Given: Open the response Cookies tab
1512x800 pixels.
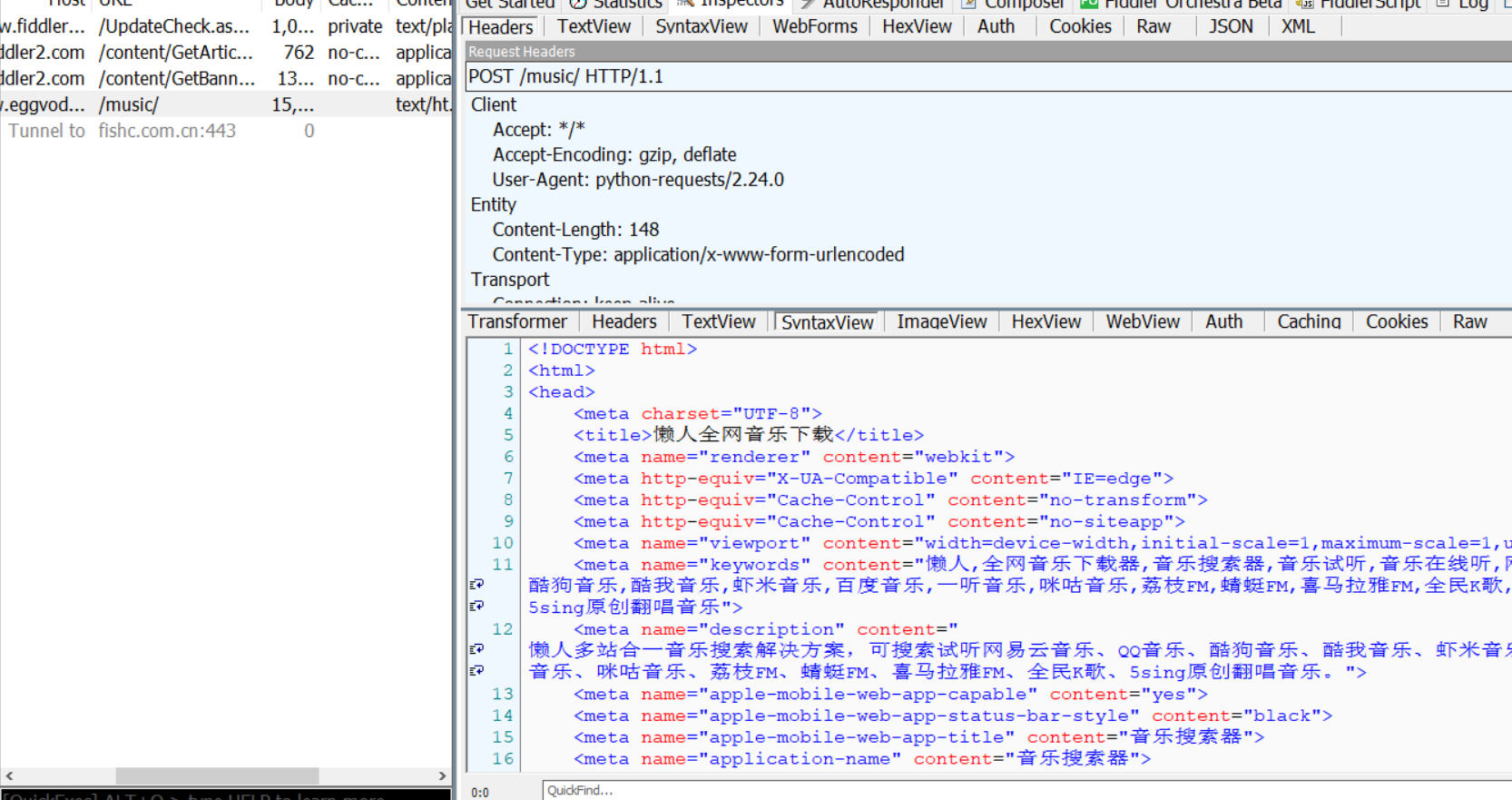Looking at the screenshot, I should point(1397,321).
